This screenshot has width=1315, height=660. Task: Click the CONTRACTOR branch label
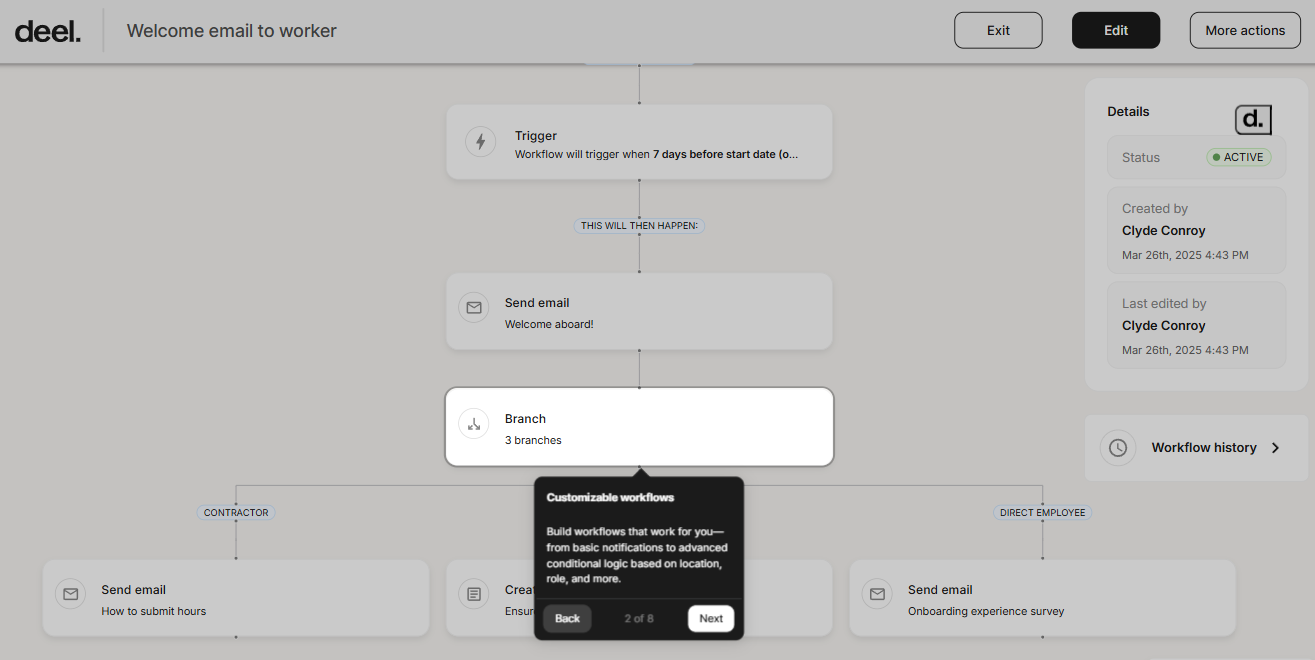point(236,513)
